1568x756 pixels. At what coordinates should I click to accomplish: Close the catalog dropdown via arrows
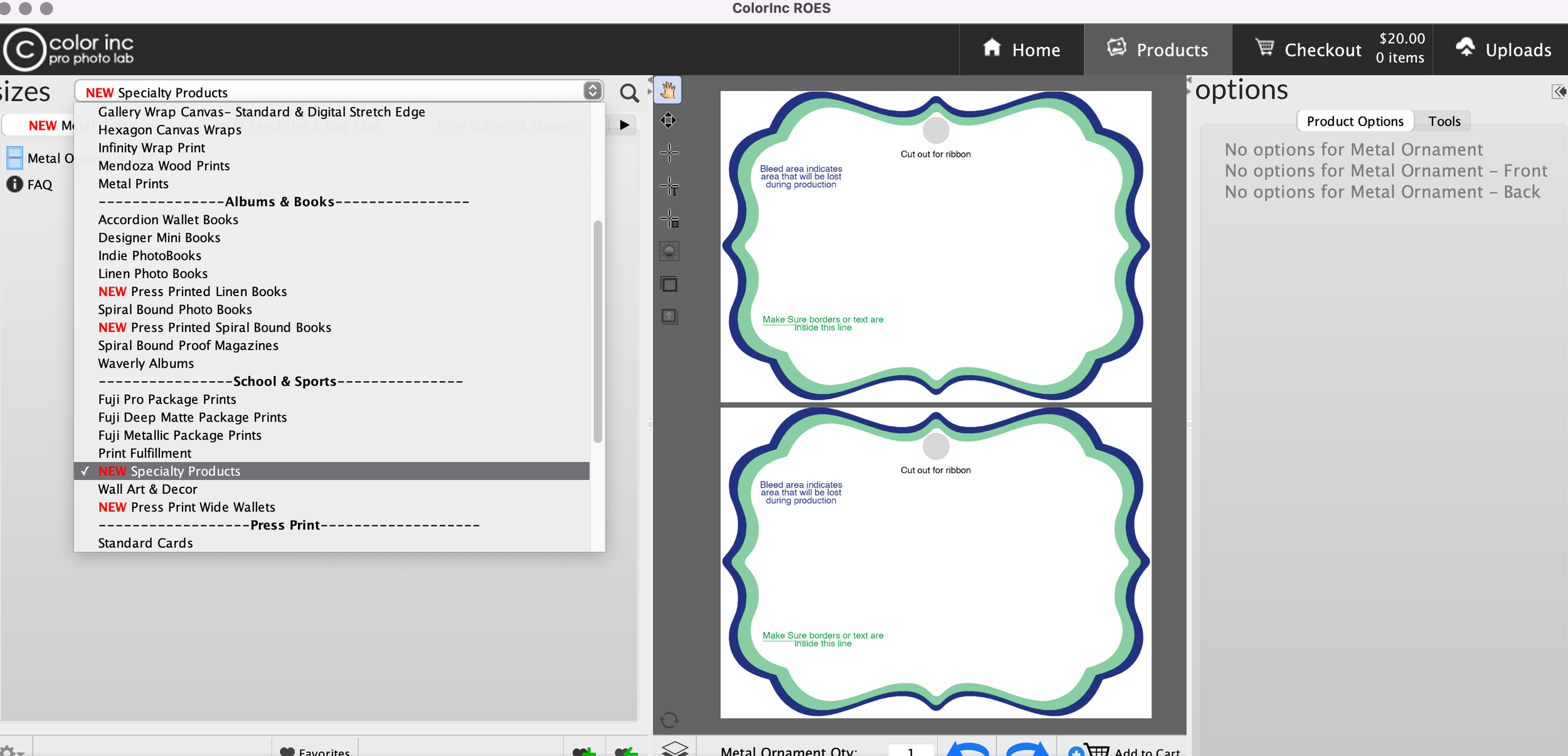click(x=592, y=92)
